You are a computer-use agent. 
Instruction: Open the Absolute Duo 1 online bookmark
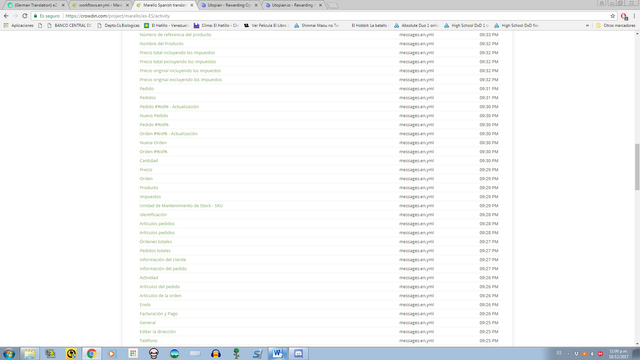pyautogui.click(x=416, y=25)
